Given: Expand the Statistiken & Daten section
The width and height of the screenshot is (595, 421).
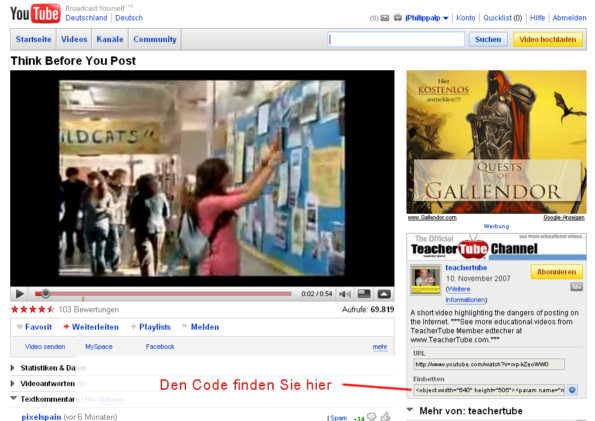Looking at the screenshot, I should click(13, 368).
